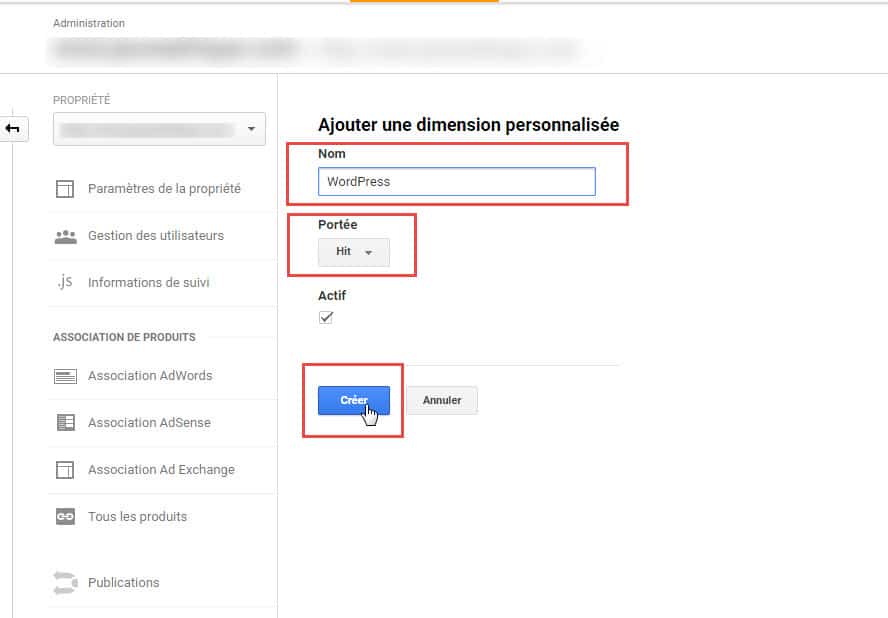The height and width of the screenshot is (618, 888).
Task: Open the Portée Hit dropdown
Action: tap(354, 253)
